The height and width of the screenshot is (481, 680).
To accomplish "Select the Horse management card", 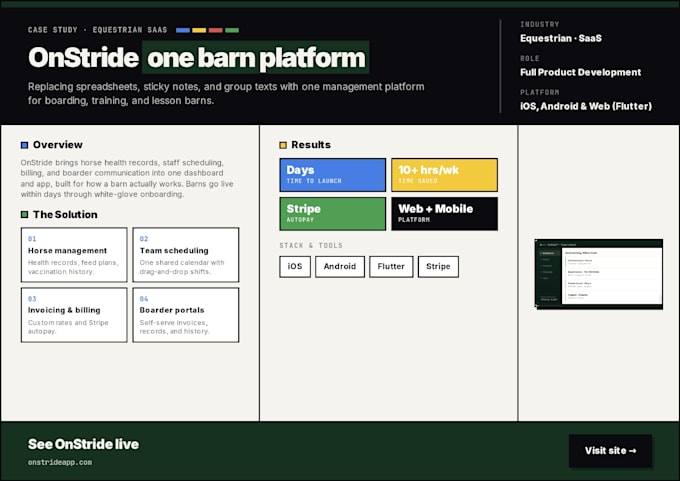I will 74,255.
